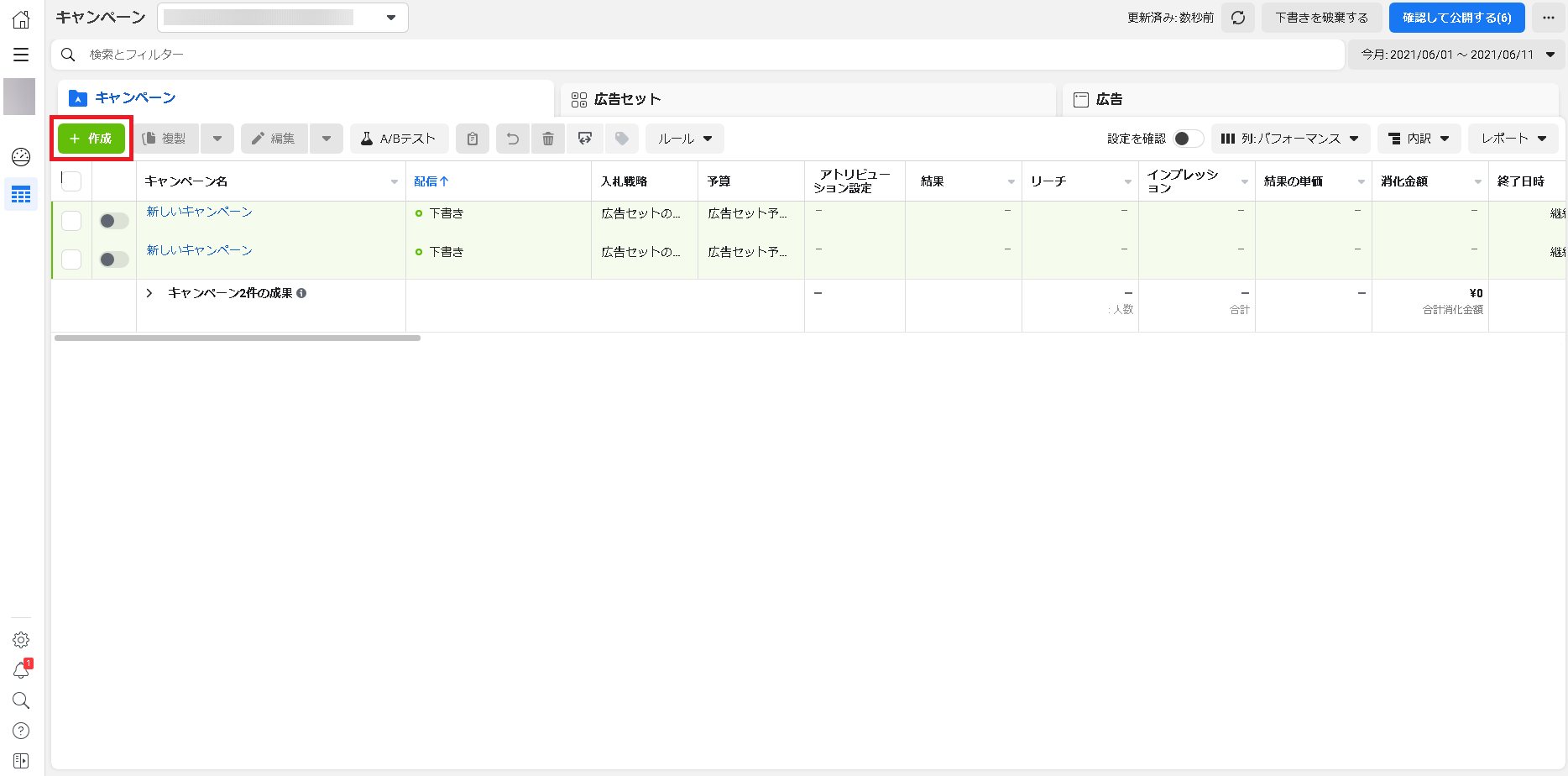Viewport: 1568px width, 776px height.
Task: Switch to the キャンペーン tab
Action: (306, 98)
